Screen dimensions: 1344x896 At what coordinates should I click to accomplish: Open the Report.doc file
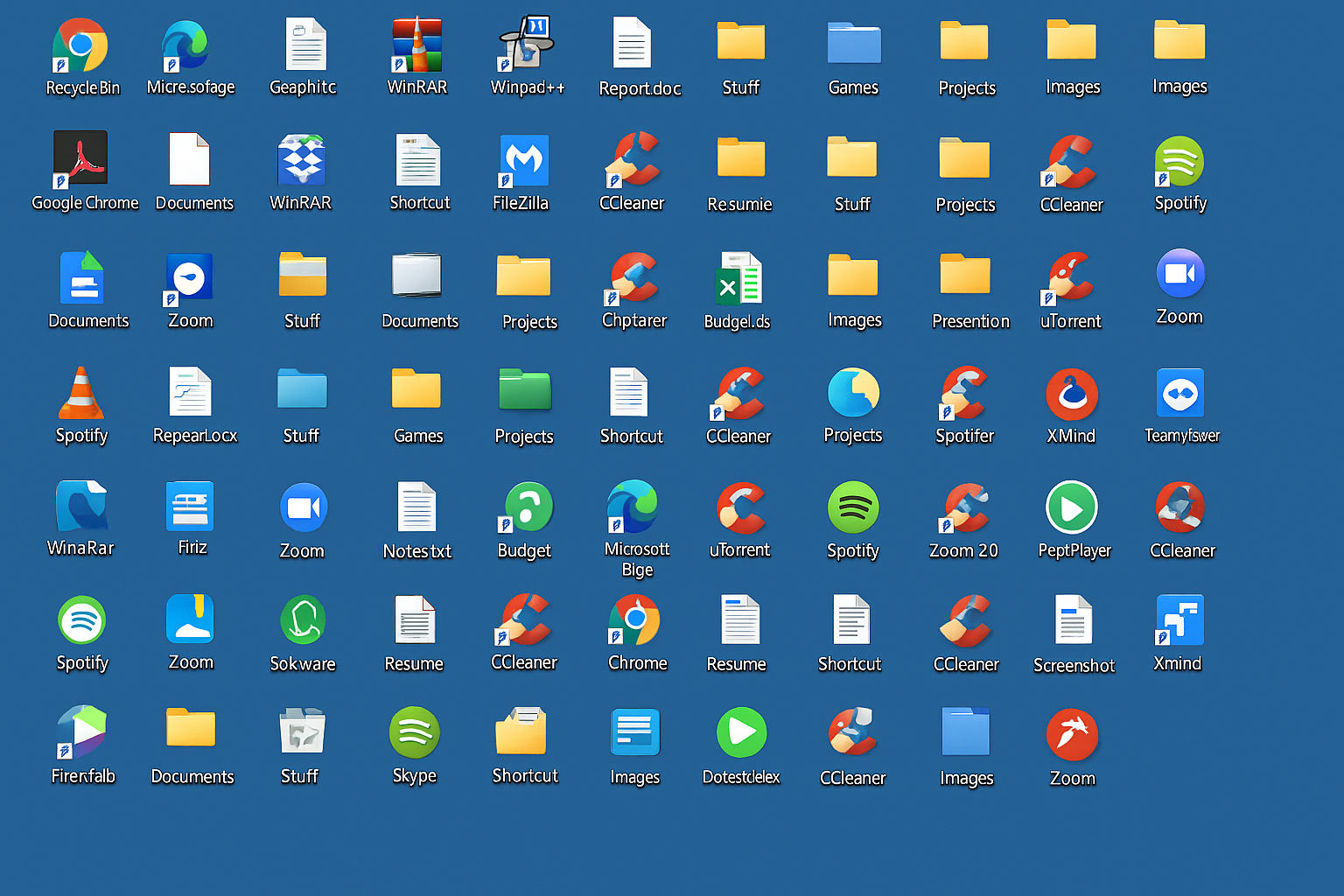tap(632, 43)
